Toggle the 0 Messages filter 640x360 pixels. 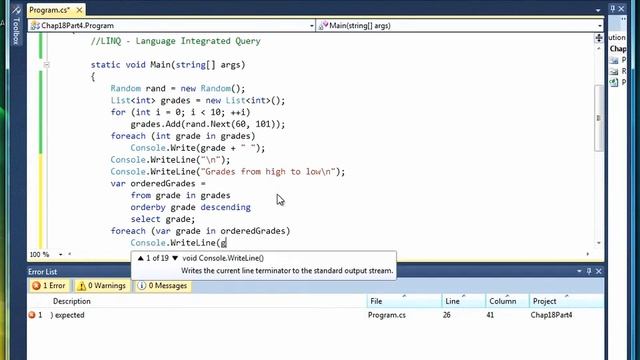coord(163,286)
